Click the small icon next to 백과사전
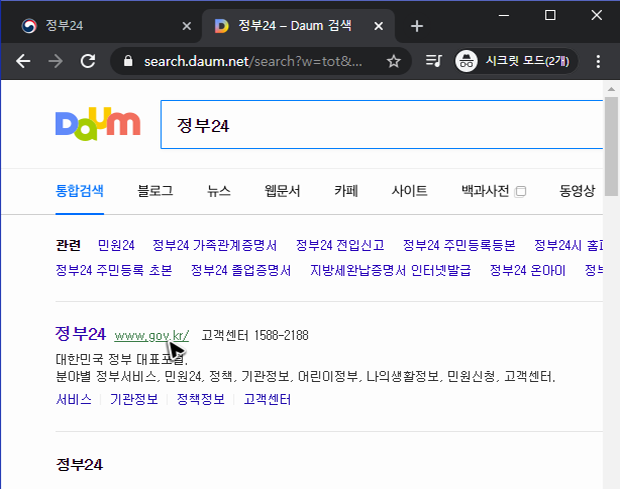The width and height of the screenshot is (620, 489). [x=520, y=192]
